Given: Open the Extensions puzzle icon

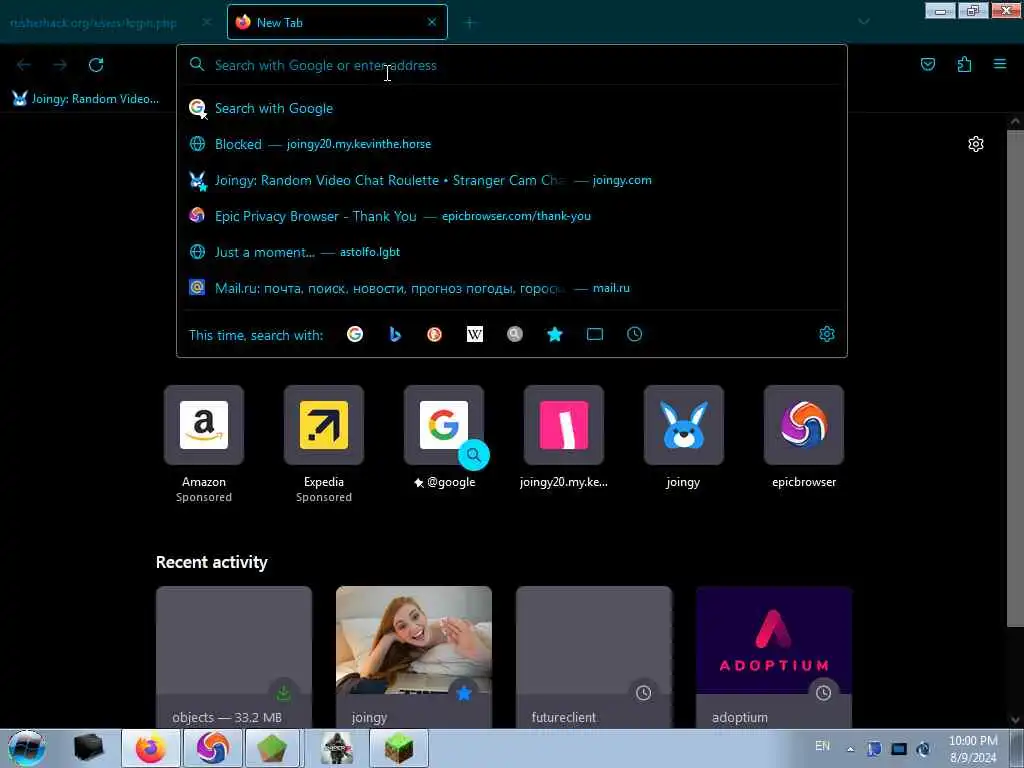Looking at the screenshot, I should (x=964, y=64).
